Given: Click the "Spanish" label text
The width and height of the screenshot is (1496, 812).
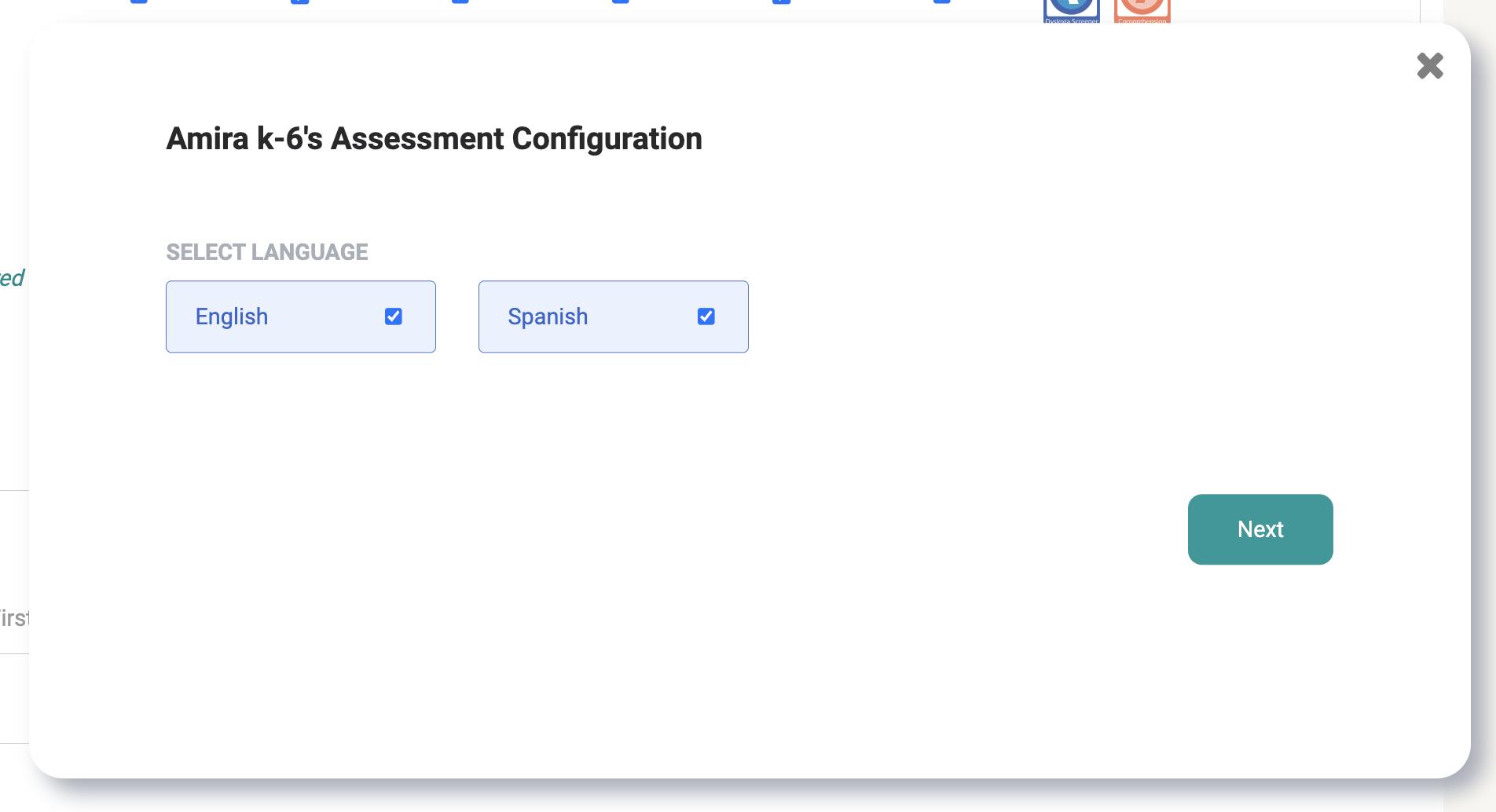Looking at the screenshot, I should pyautogui.click(x=548, y=316).
